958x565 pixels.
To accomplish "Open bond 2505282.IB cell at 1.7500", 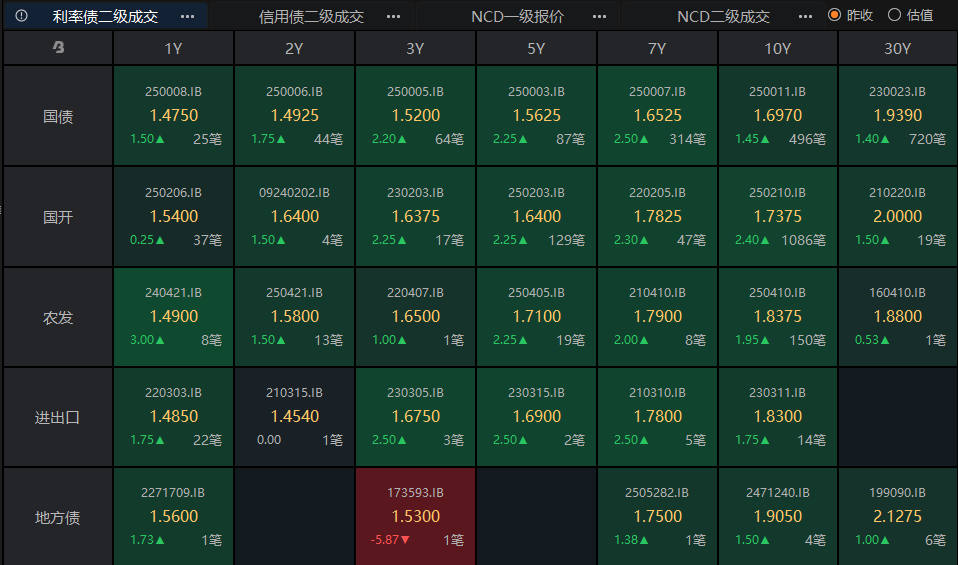I will [x=657, y=517].
